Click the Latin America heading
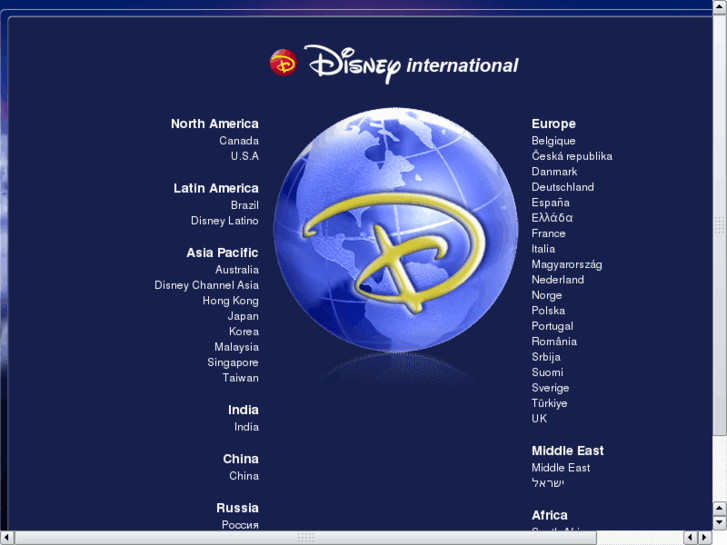 pyautogui.click(x=216, y=188)
